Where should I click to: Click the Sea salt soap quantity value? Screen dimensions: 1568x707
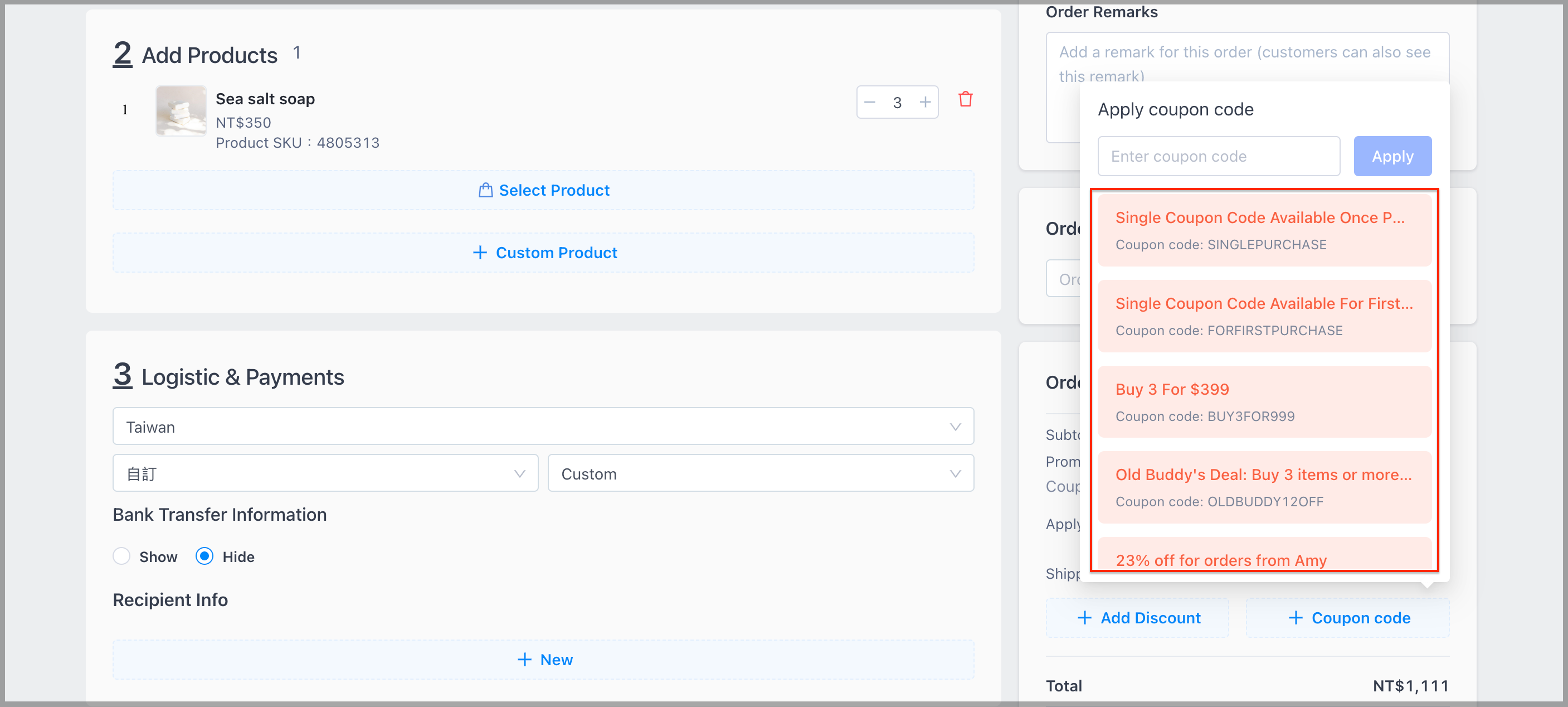897,102
